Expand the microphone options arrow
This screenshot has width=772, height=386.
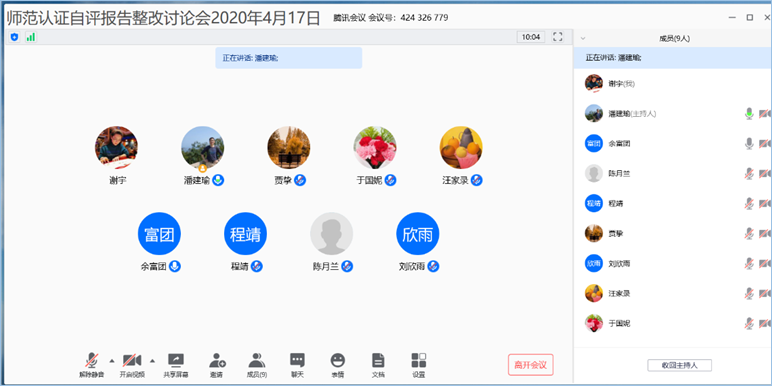(112, 361)
